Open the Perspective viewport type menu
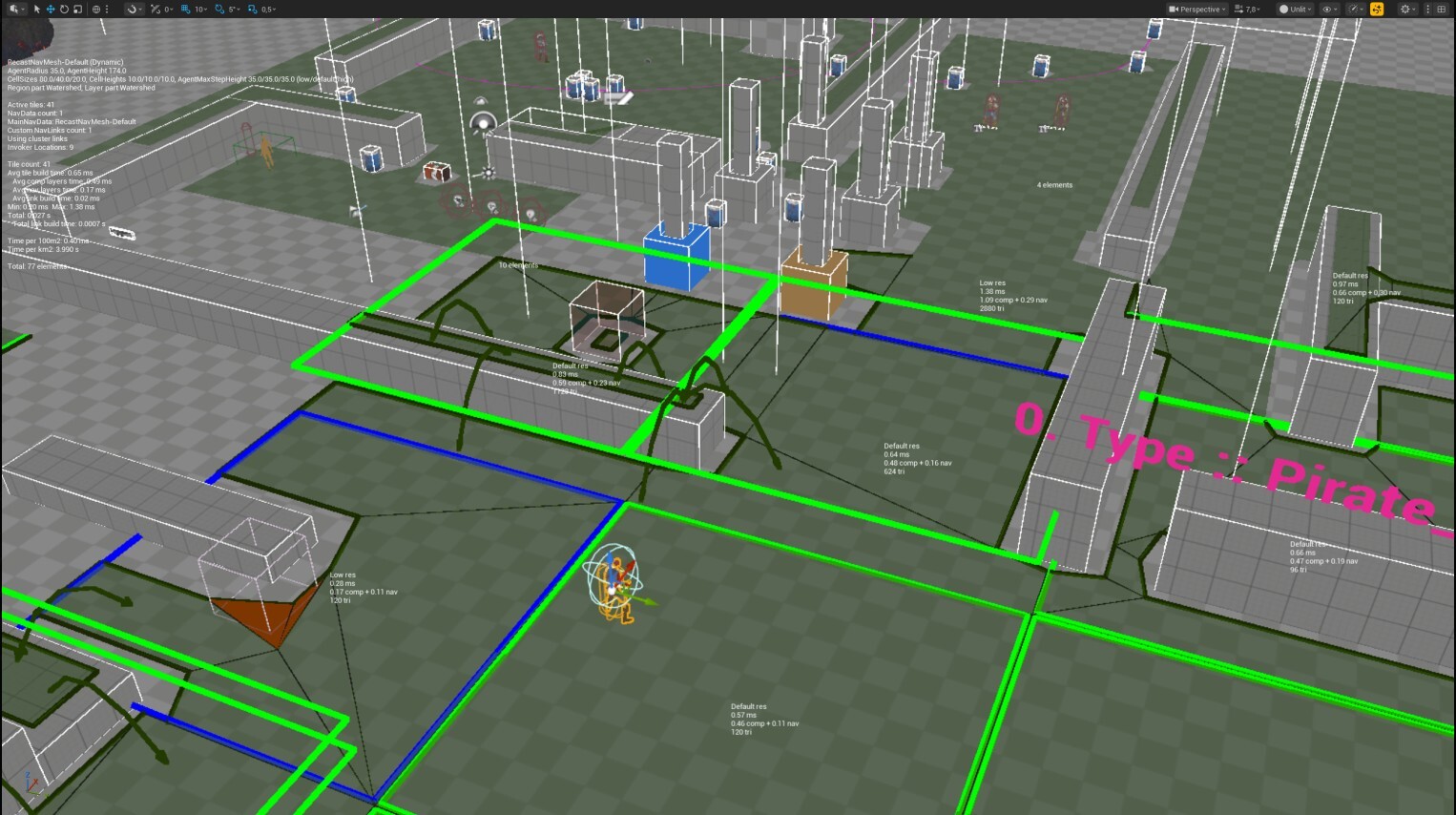 tap(1196, 10)
